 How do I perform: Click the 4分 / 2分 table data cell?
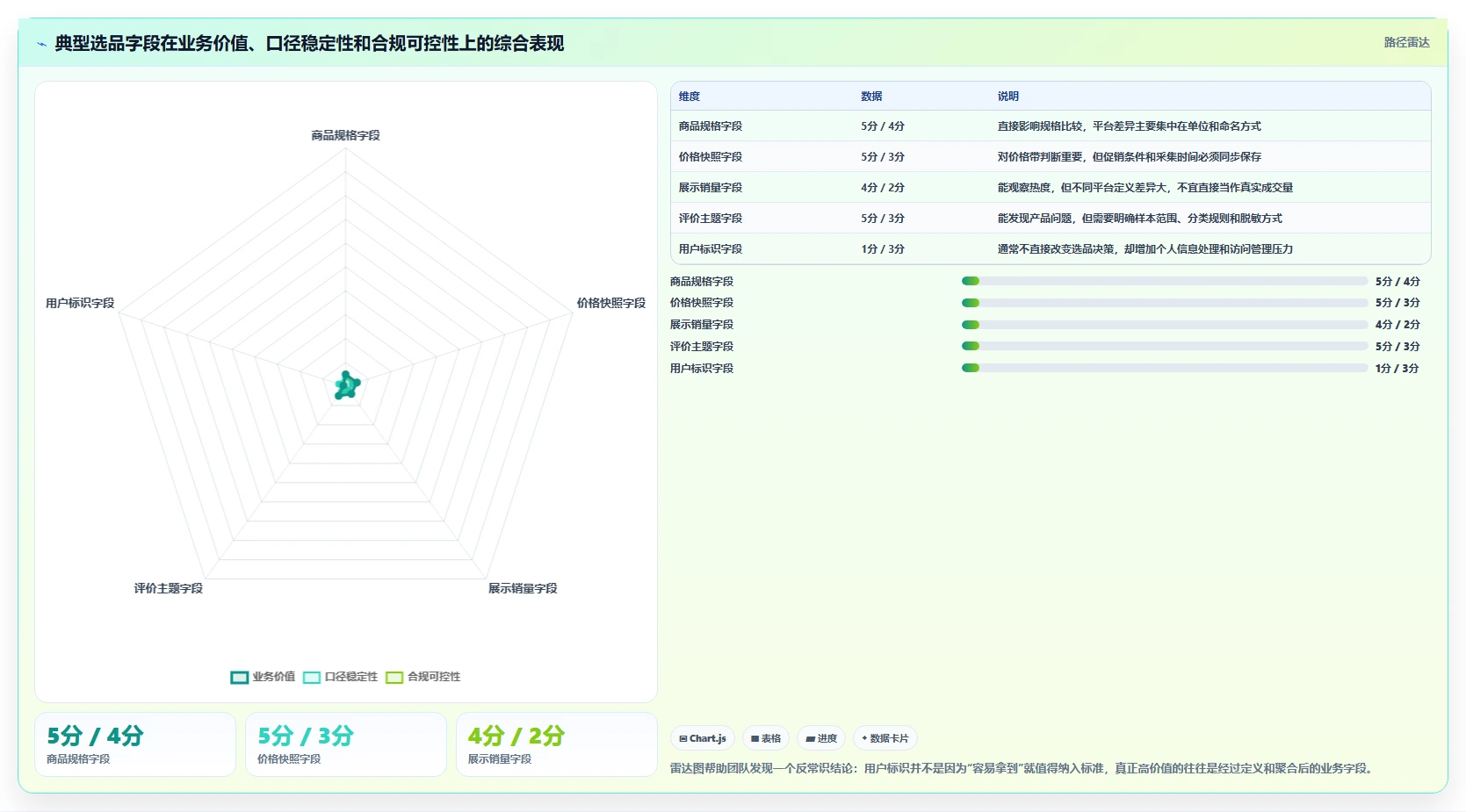coord(883,188)
